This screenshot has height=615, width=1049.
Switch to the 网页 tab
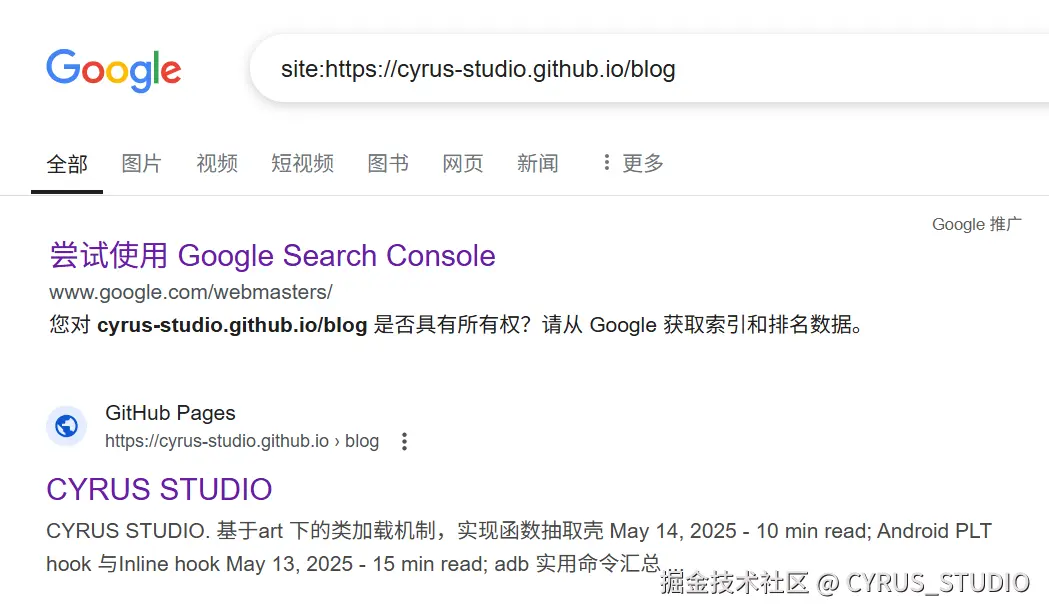(462, 163)
